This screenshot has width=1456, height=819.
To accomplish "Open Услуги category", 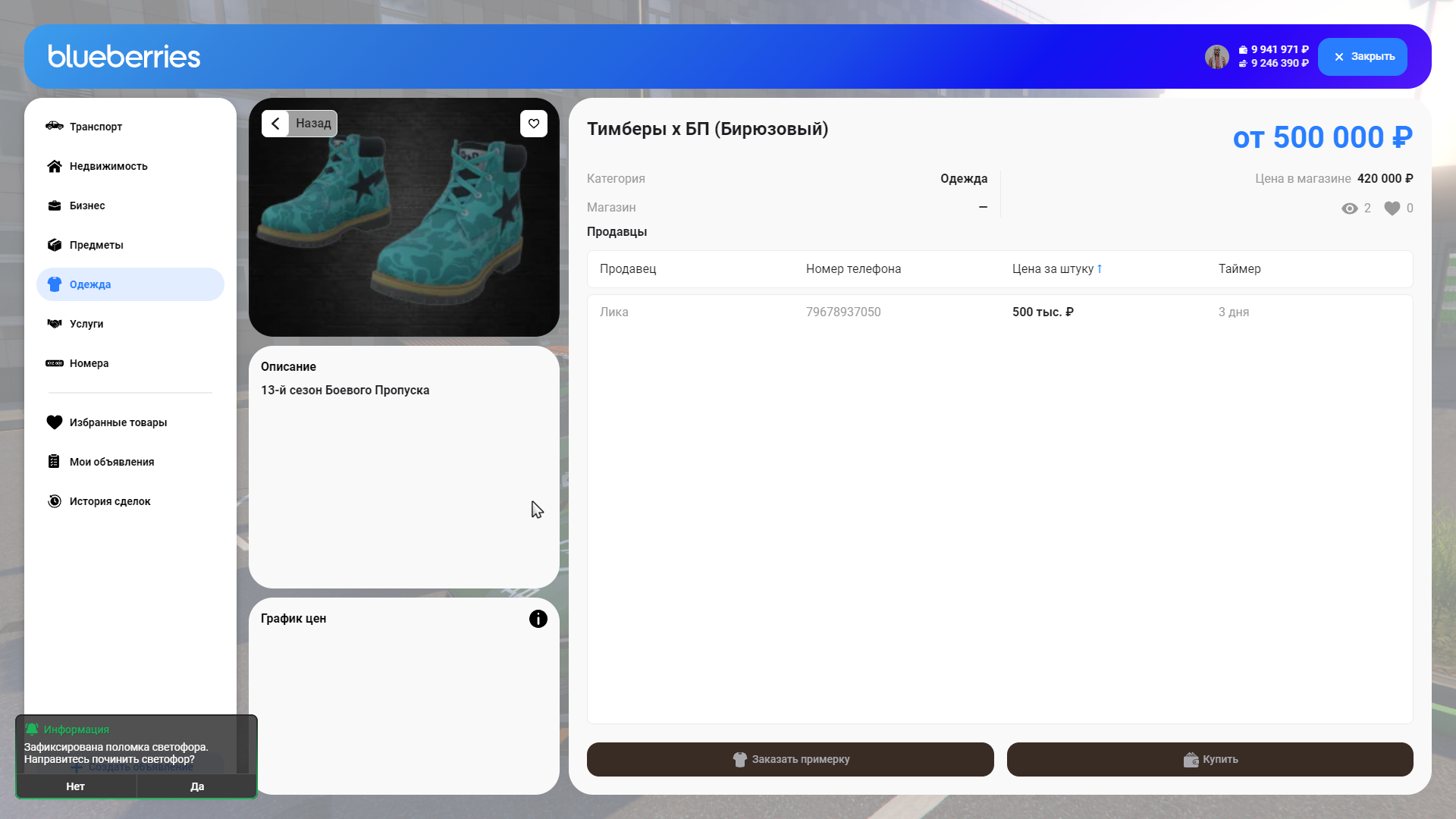I will pyautogui.click(x=130, y=324).
